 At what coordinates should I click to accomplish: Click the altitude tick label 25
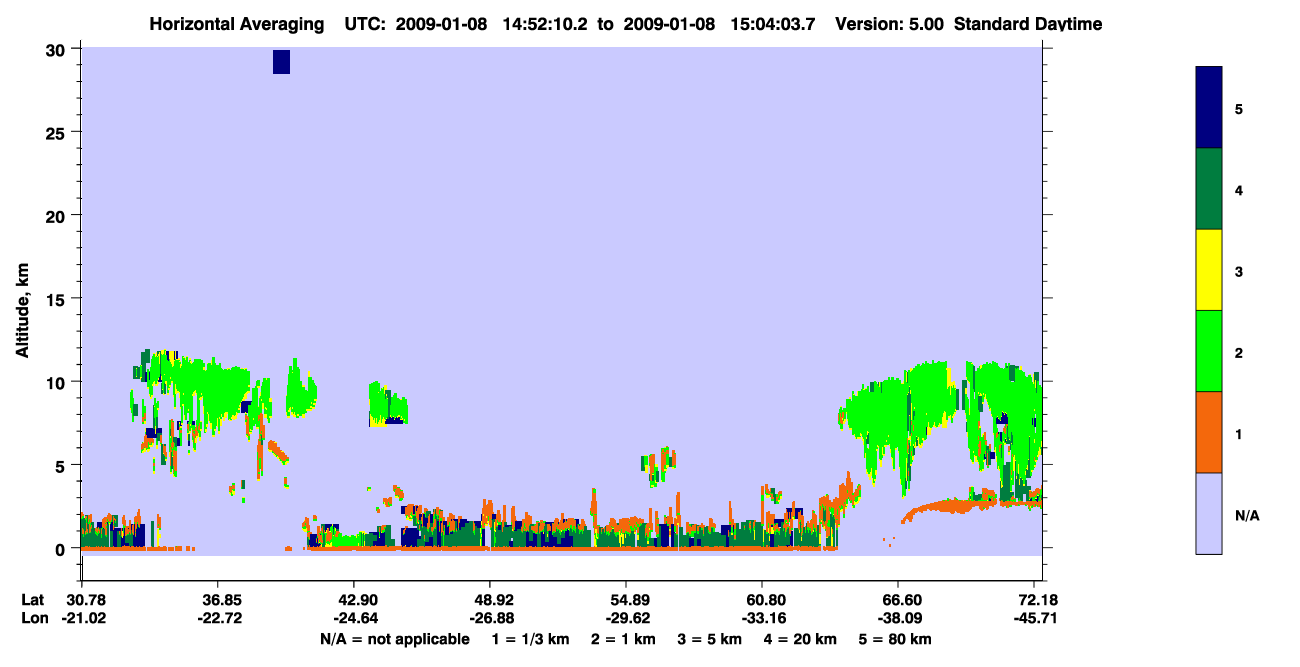pyautogui.click(x=58, y=132)
